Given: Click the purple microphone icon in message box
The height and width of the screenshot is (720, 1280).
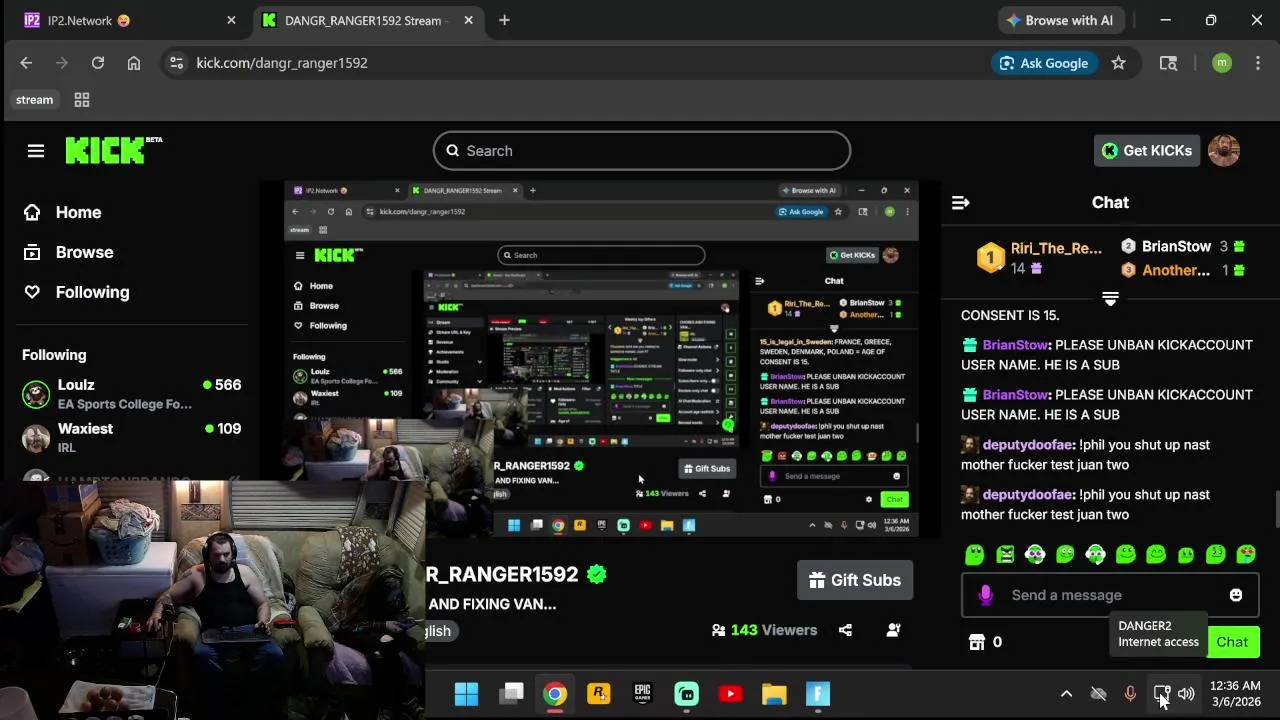Looking at the screenshot, I should point(985,595).
